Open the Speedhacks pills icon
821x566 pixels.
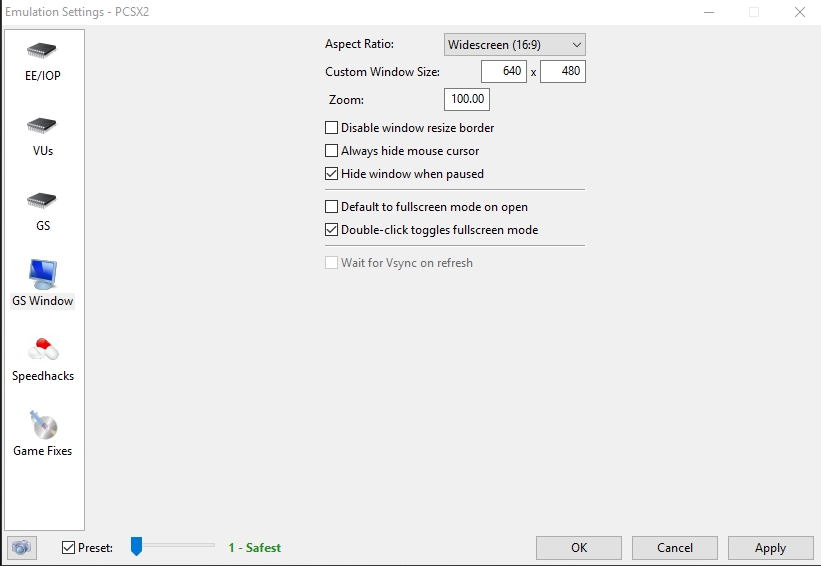point(43,350)
